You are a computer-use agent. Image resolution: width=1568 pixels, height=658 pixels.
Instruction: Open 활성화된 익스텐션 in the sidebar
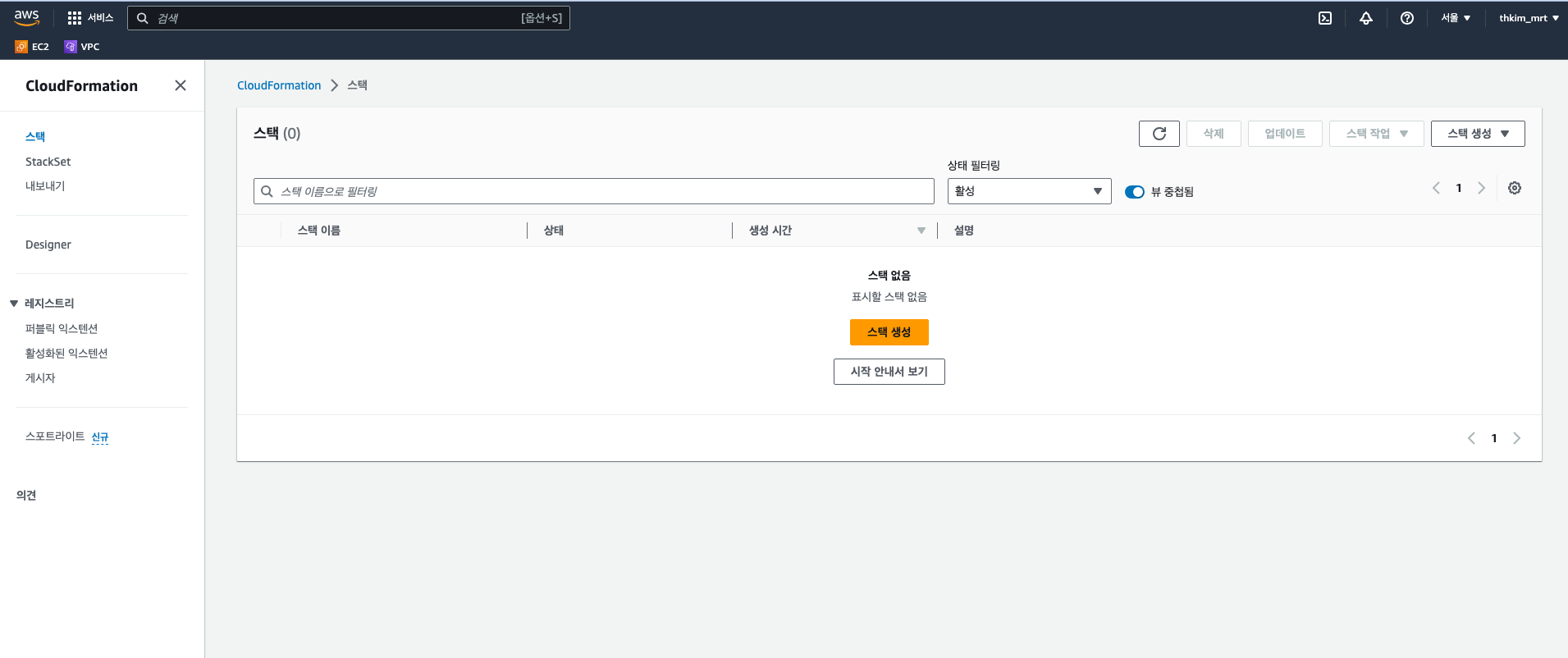66,353
